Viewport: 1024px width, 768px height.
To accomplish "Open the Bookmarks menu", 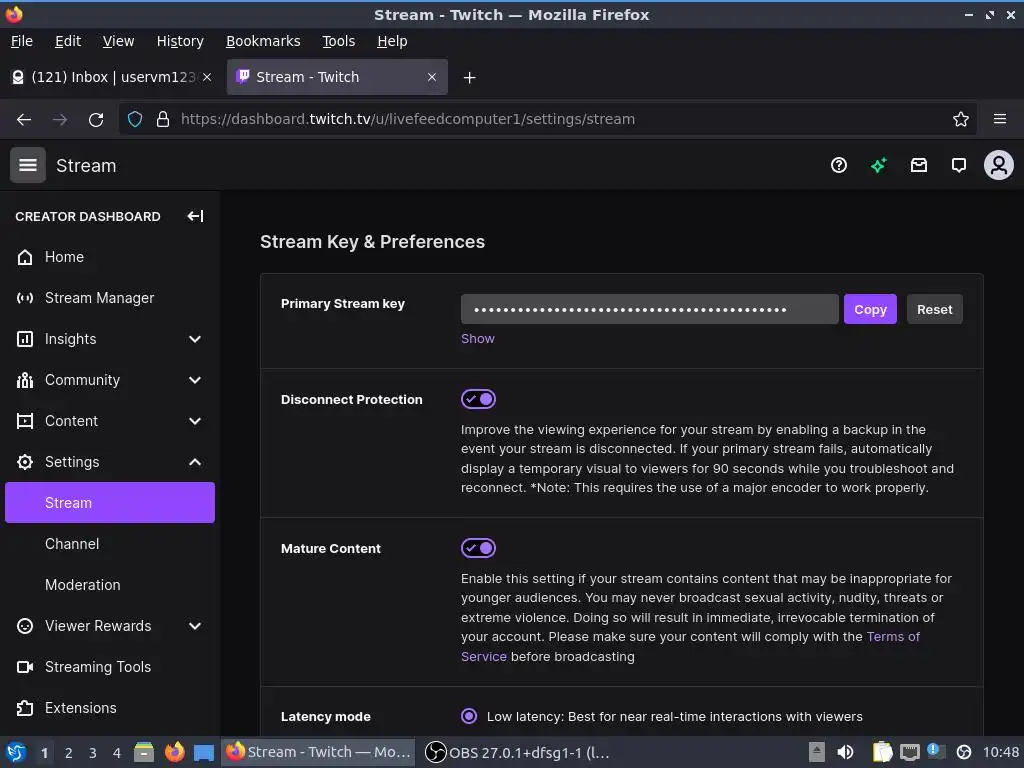I will point(263,41).
